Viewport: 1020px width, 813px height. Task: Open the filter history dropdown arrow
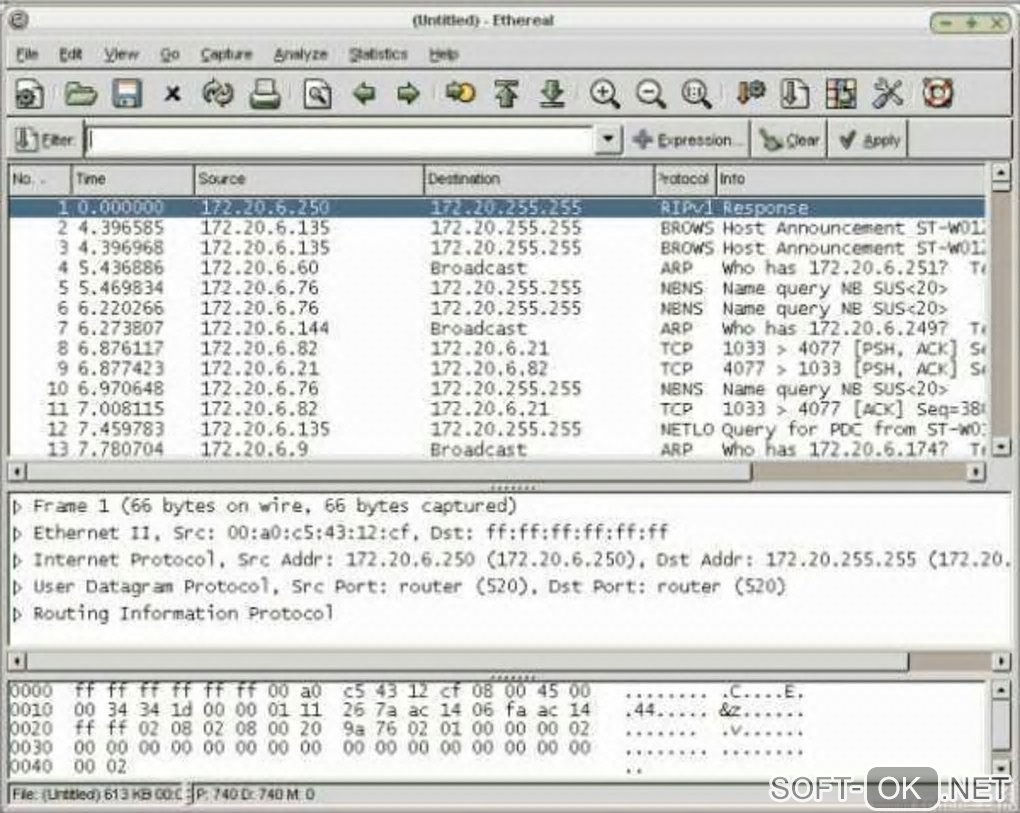pyautogui.click(x=608, y=139)
